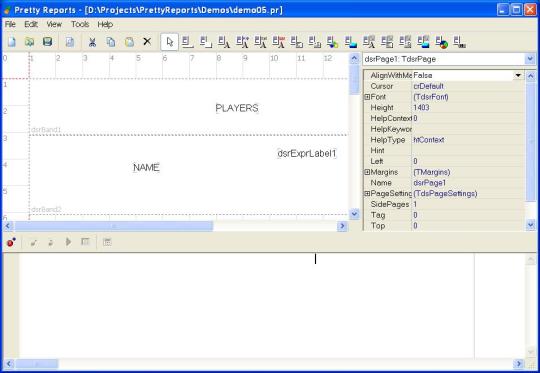Open the File menu

10,24
